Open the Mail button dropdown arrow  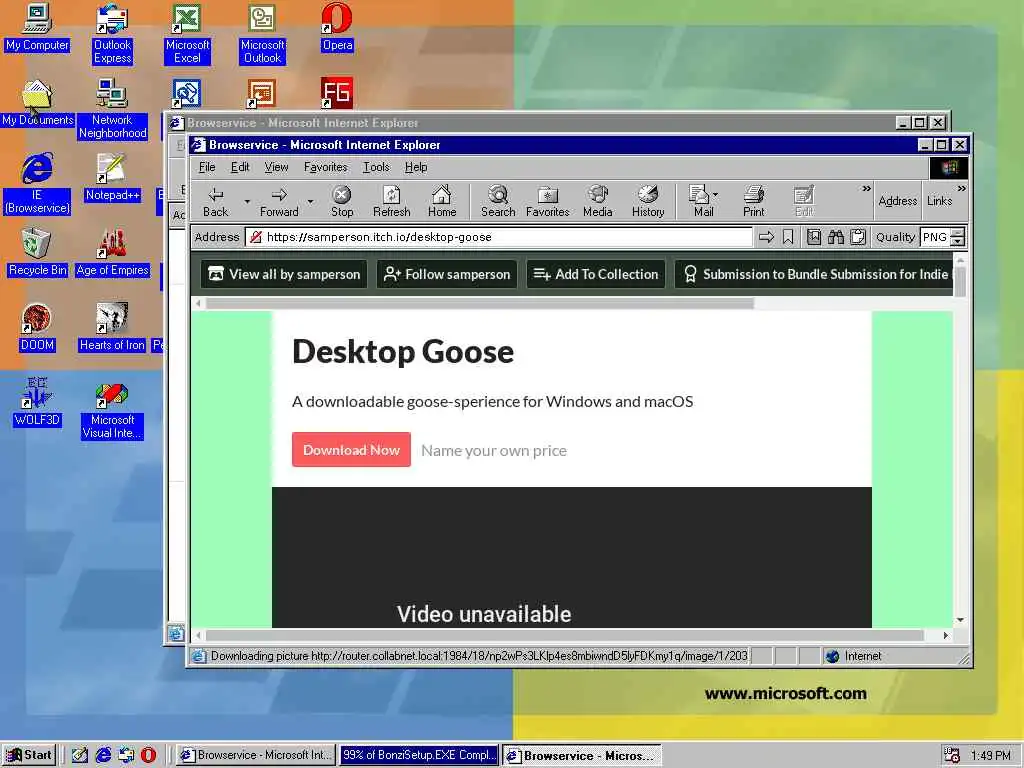click(x=716, y=195)
